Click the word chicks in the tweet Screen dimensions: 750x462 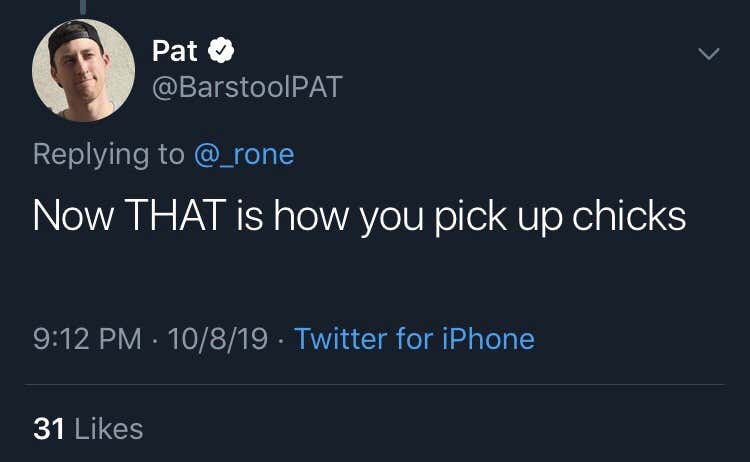point(629,215)
